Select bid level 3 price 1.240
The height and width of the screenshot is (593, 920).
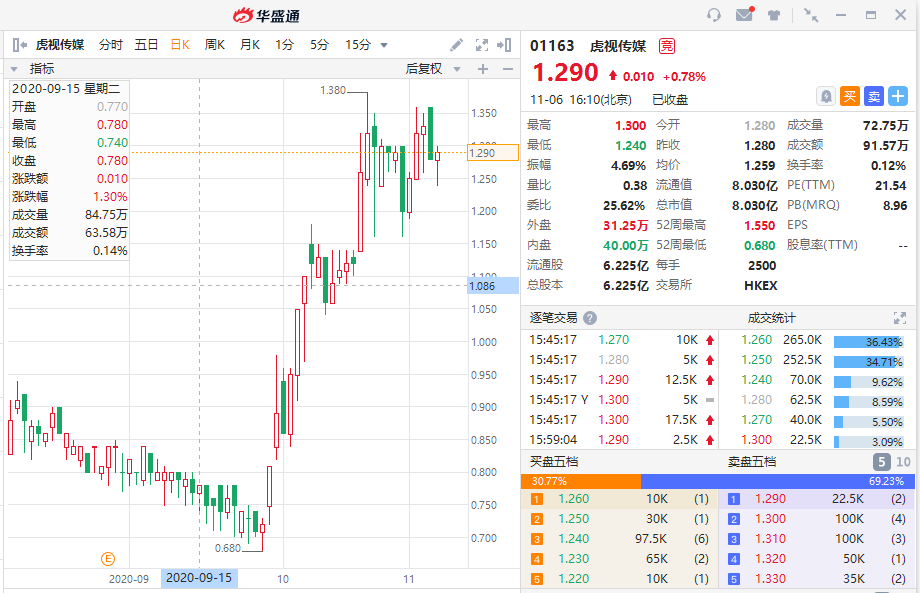573,539
